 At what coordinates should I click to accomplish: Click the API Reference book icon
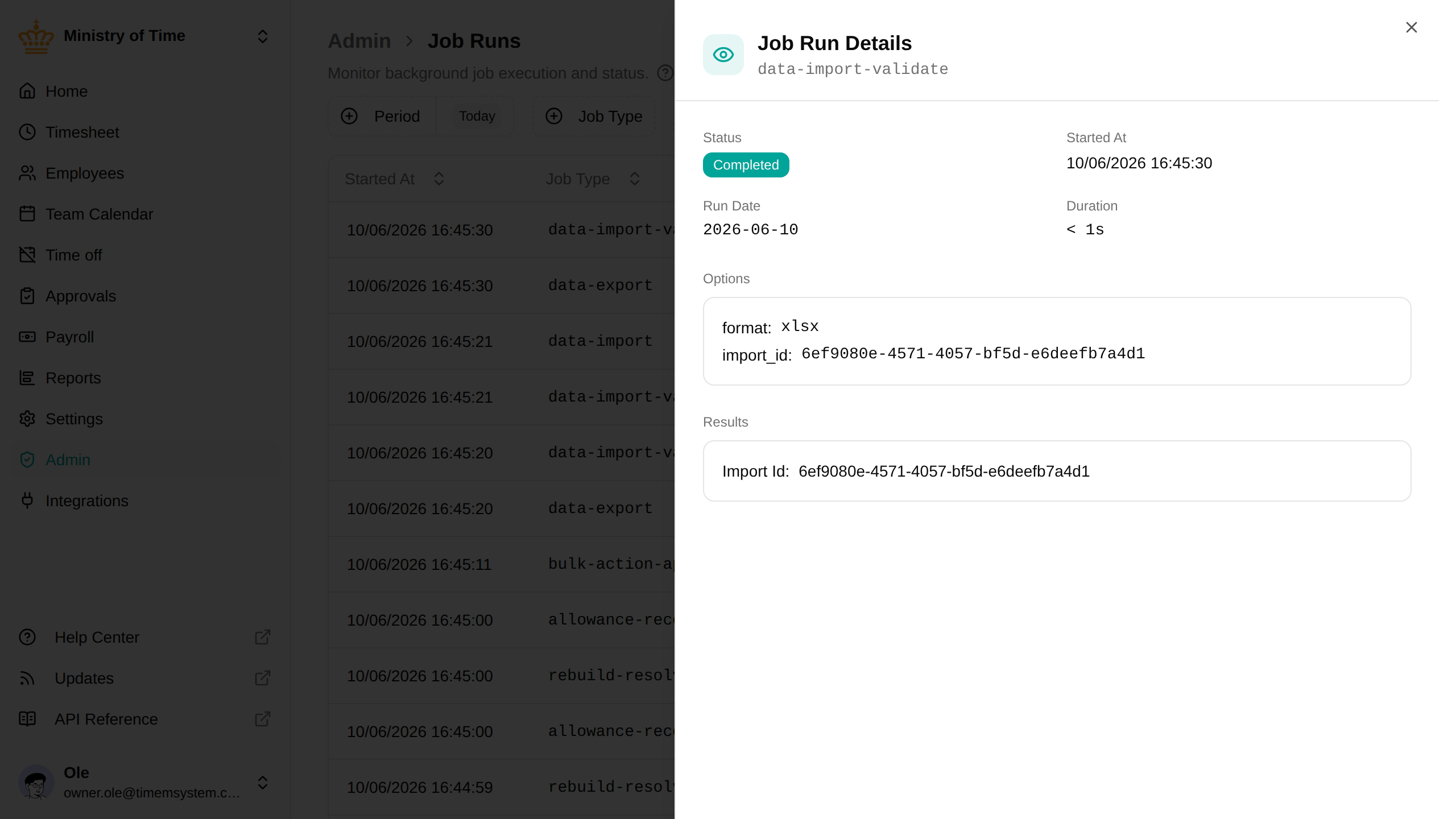[x=27, y=719]
